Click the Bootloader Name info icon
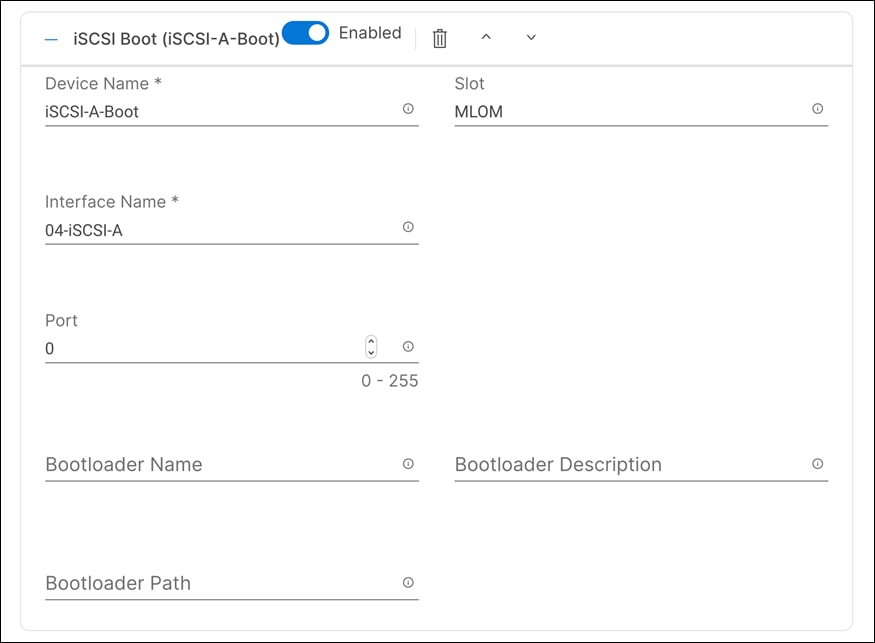Screen dimensions: 875x643 [408, 462]
